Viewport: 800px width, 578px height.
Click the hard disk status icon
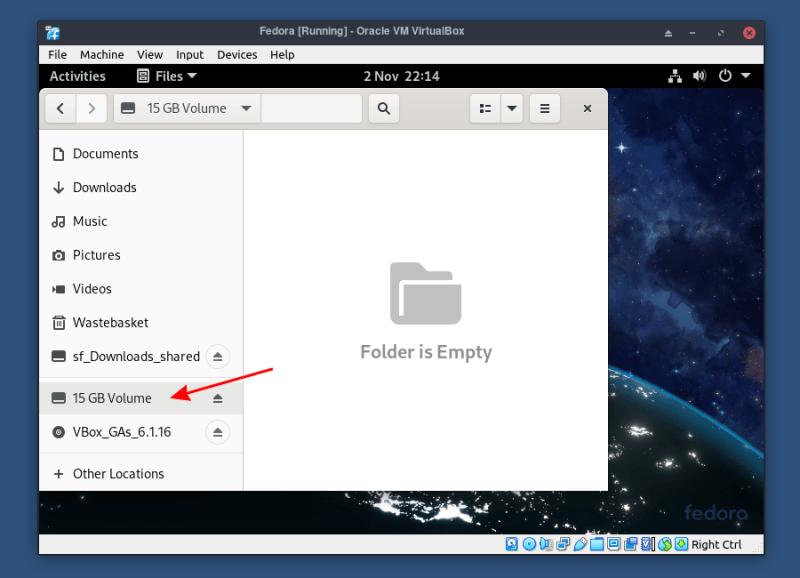tap(510, 545)
